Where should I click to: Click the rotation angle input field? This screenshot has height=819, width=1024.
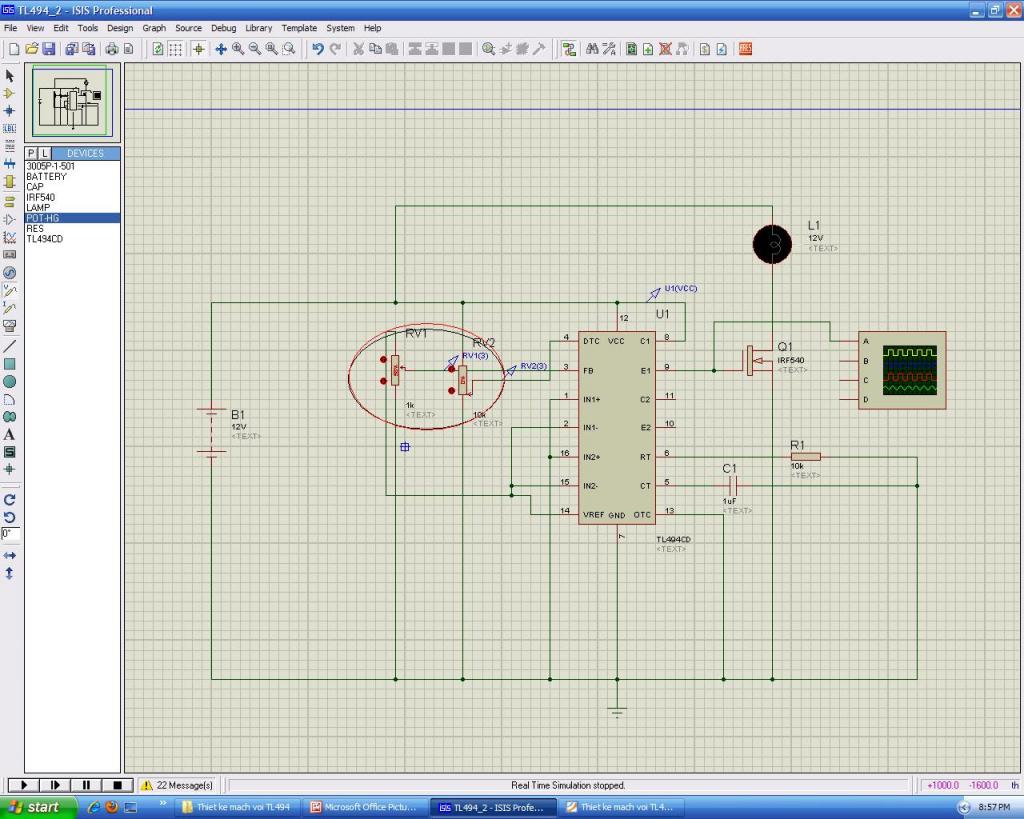click(10, 534)
